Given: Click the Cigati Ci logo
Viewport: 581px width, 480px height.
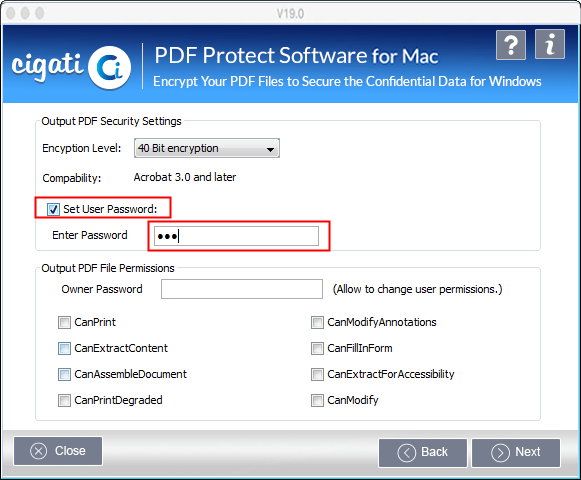Looking at the screenshot, I should 110,67.
